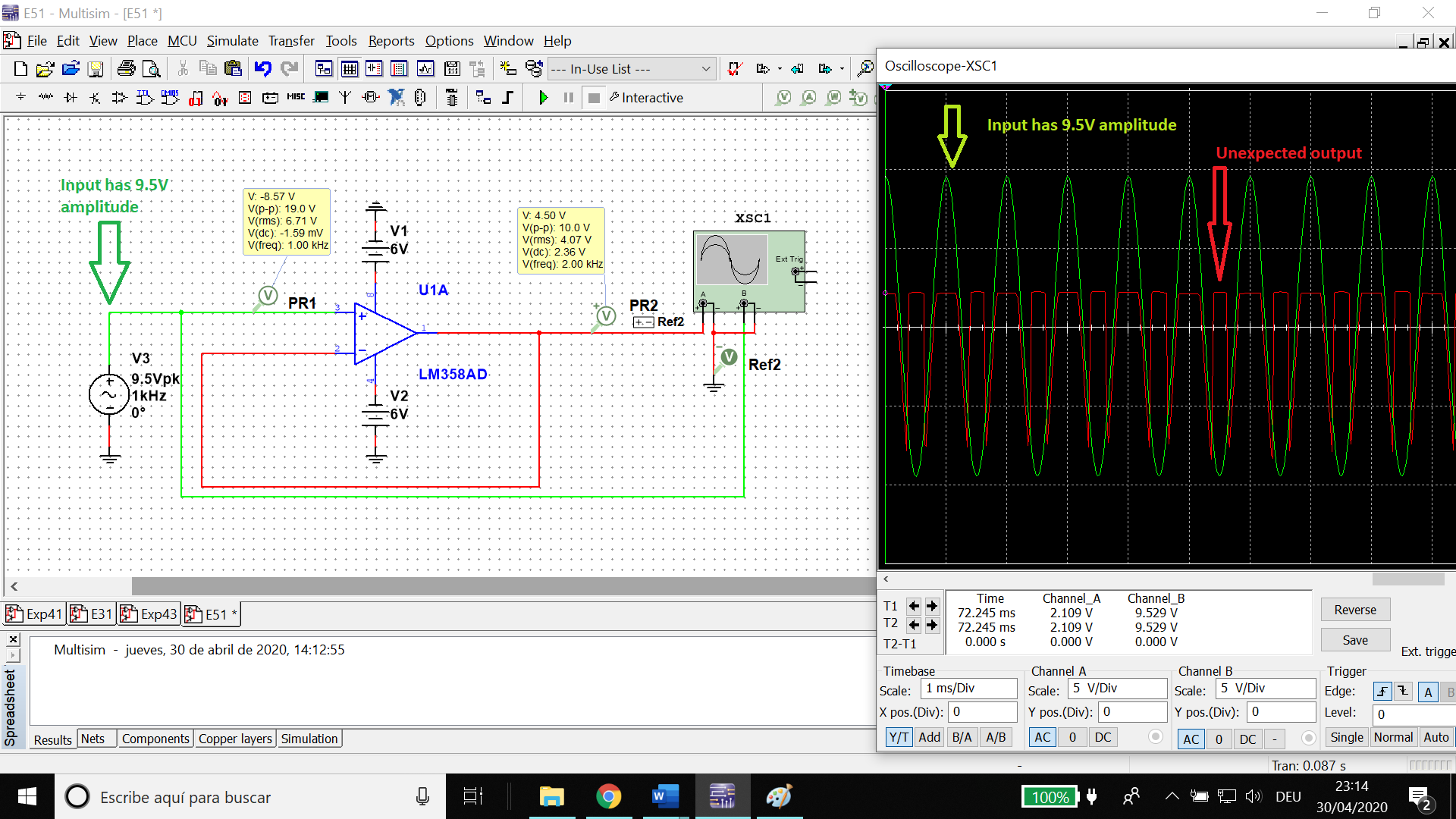The width and height of the screenshot is (1456, 819).
Task: Click the Pause simulation button
Action: point(567,97)
